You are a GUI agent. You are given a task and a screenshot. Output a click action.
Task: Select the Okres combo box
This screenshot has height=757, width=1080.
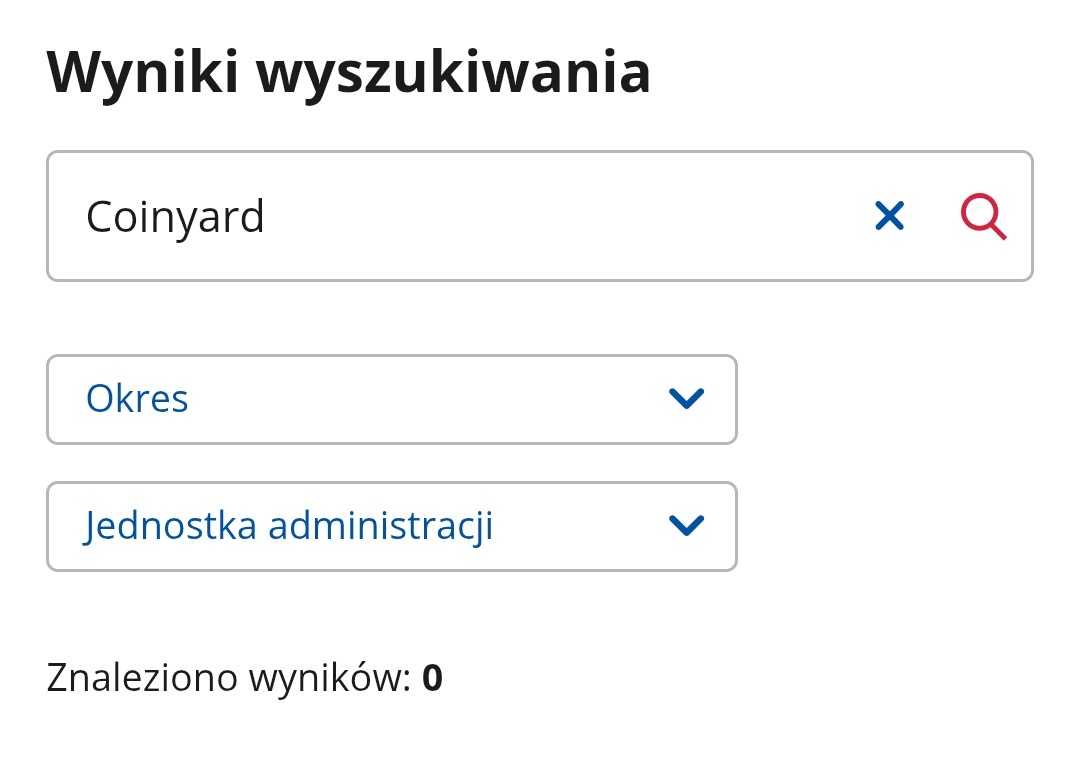[x=391, y=399]
